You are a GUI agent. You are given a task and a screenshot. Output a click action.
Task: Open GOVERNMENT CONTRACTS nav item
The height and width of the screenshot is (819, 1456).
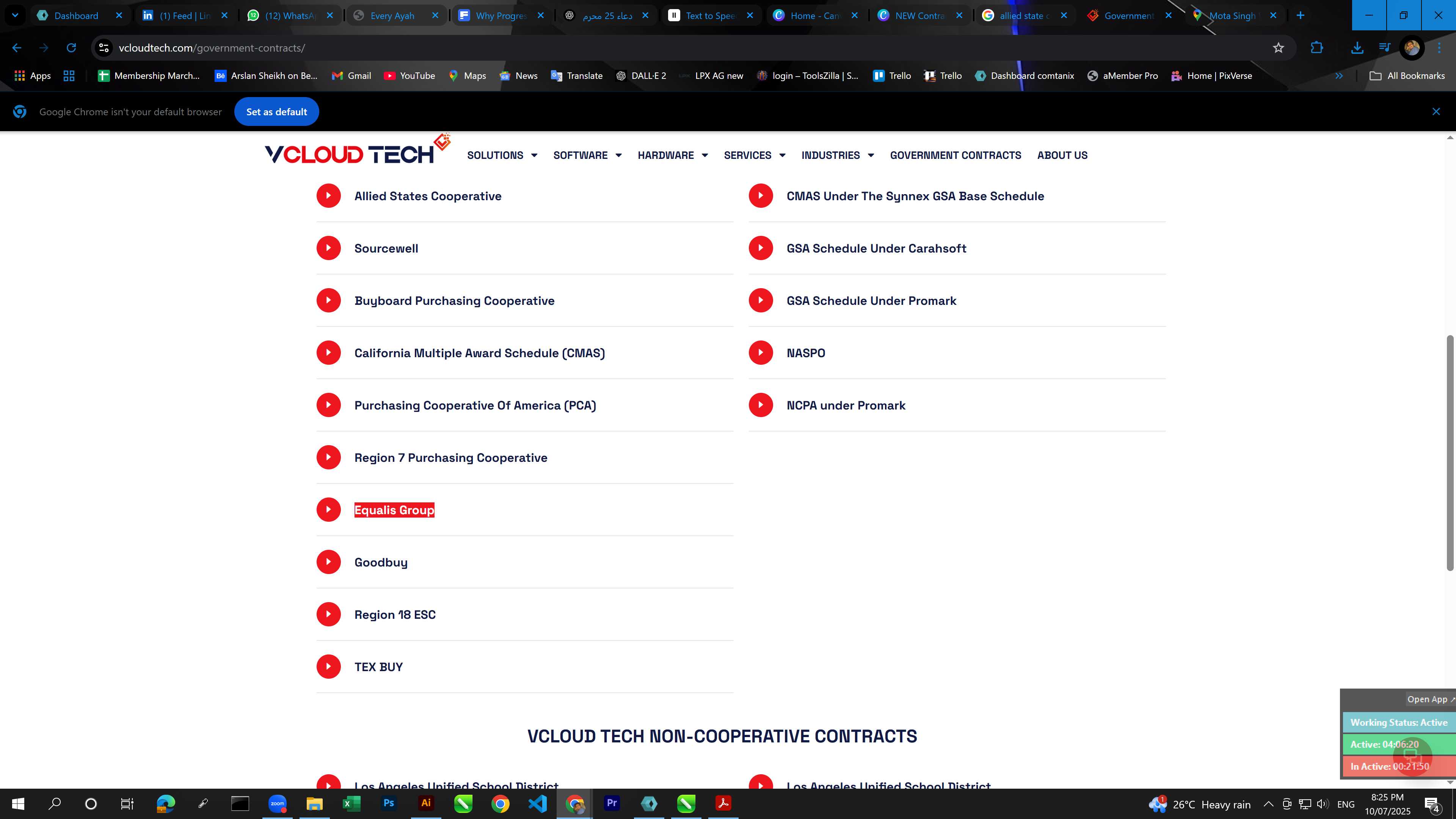pyautogui.click(x=955, y=155)
